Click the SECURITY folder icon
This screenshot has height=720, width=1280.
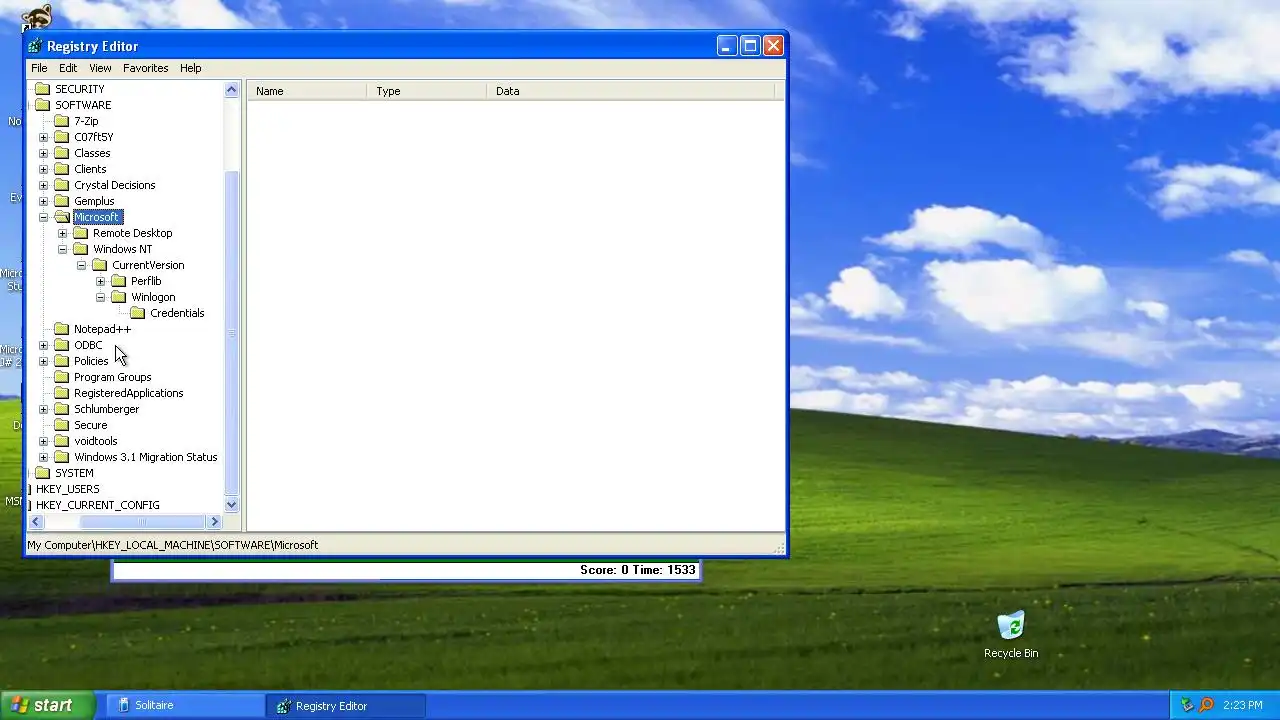point(42,89)
